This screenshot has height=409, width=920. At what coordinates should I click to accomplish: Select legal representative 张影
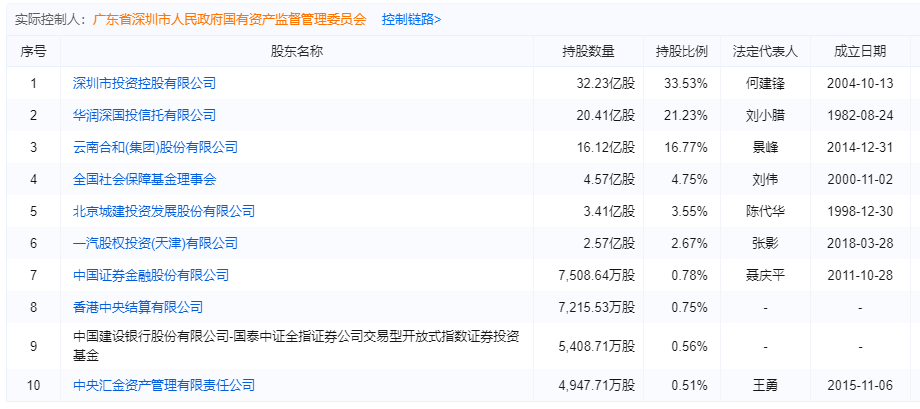(765, 243)
